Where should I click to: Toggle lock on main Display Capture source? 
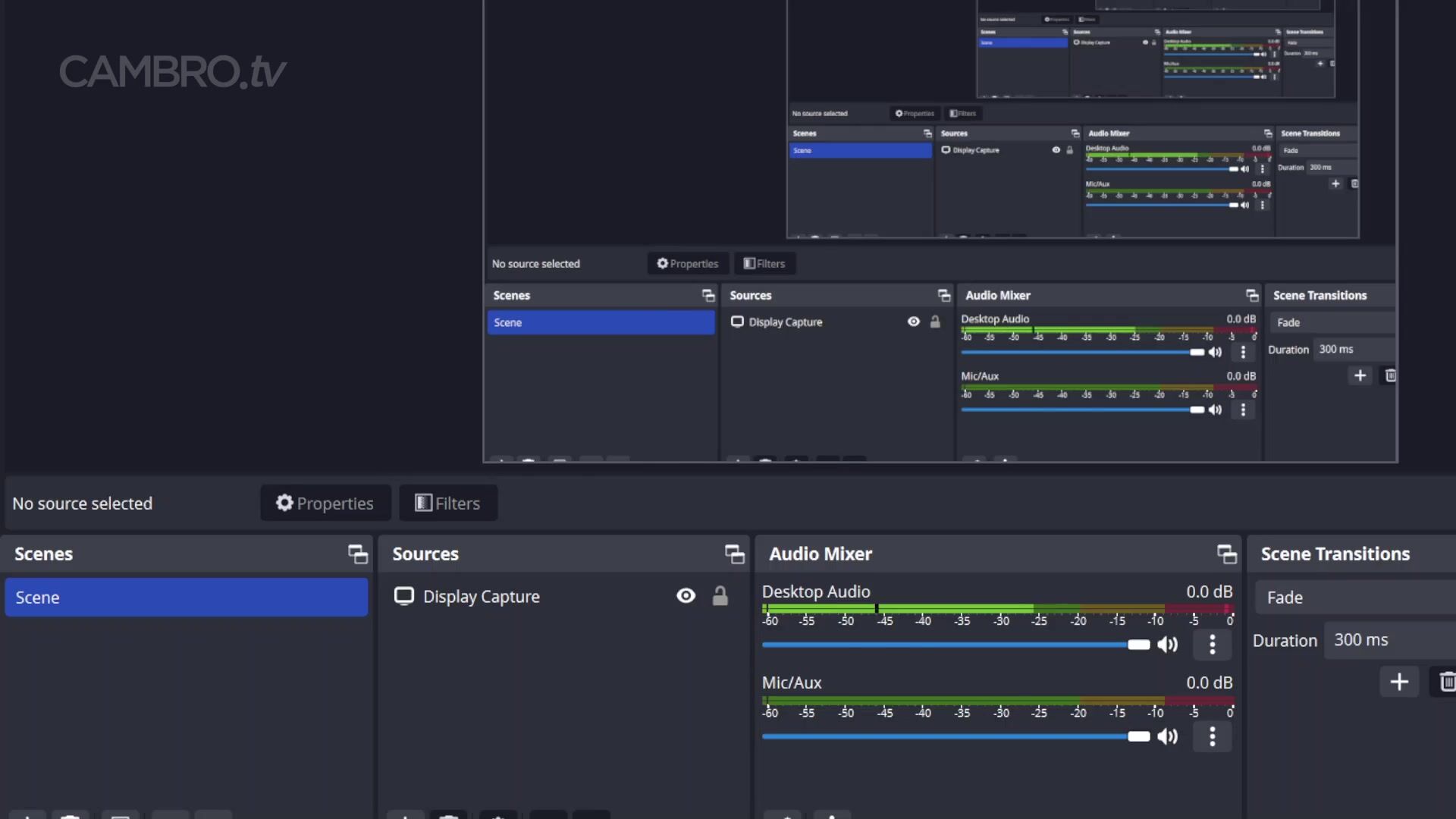[x=720, y=596]
